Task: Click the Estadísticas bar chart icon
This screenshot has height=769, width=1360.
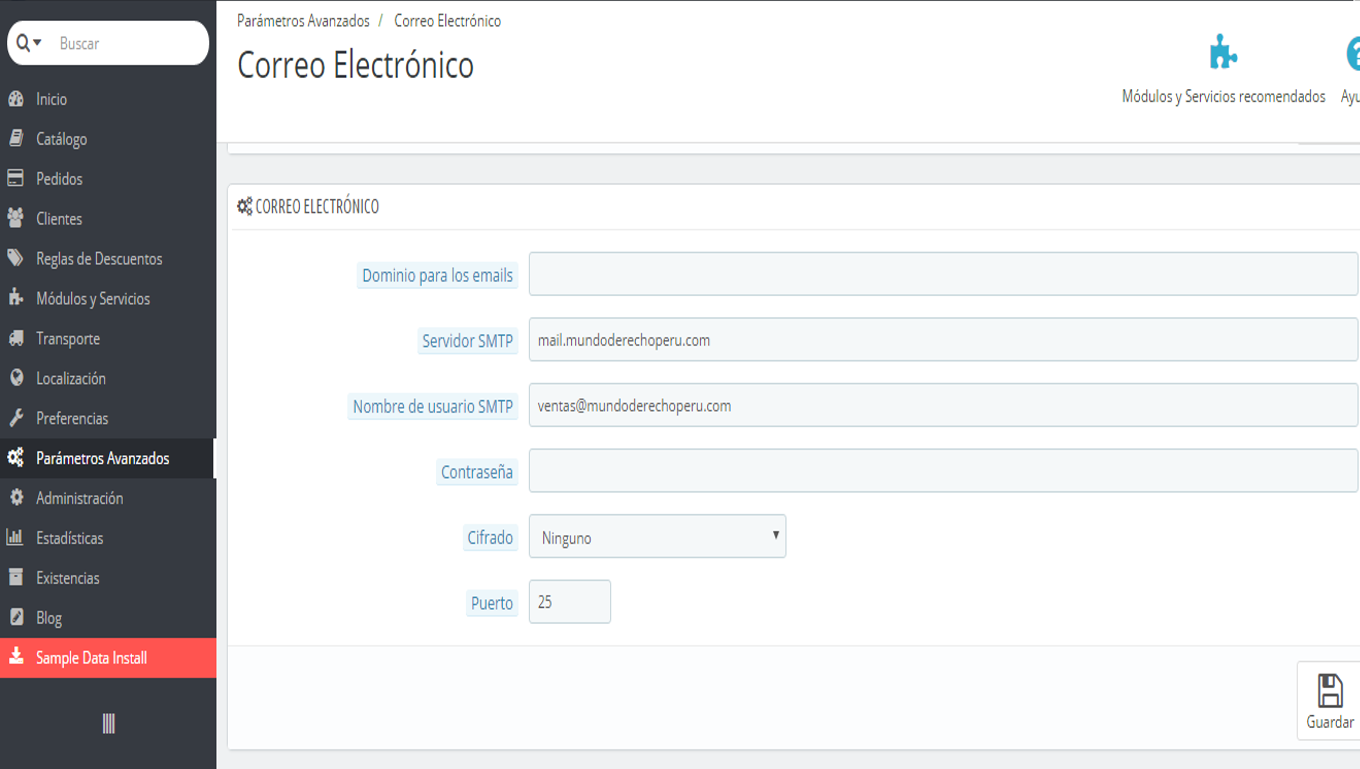Action: 16,538
